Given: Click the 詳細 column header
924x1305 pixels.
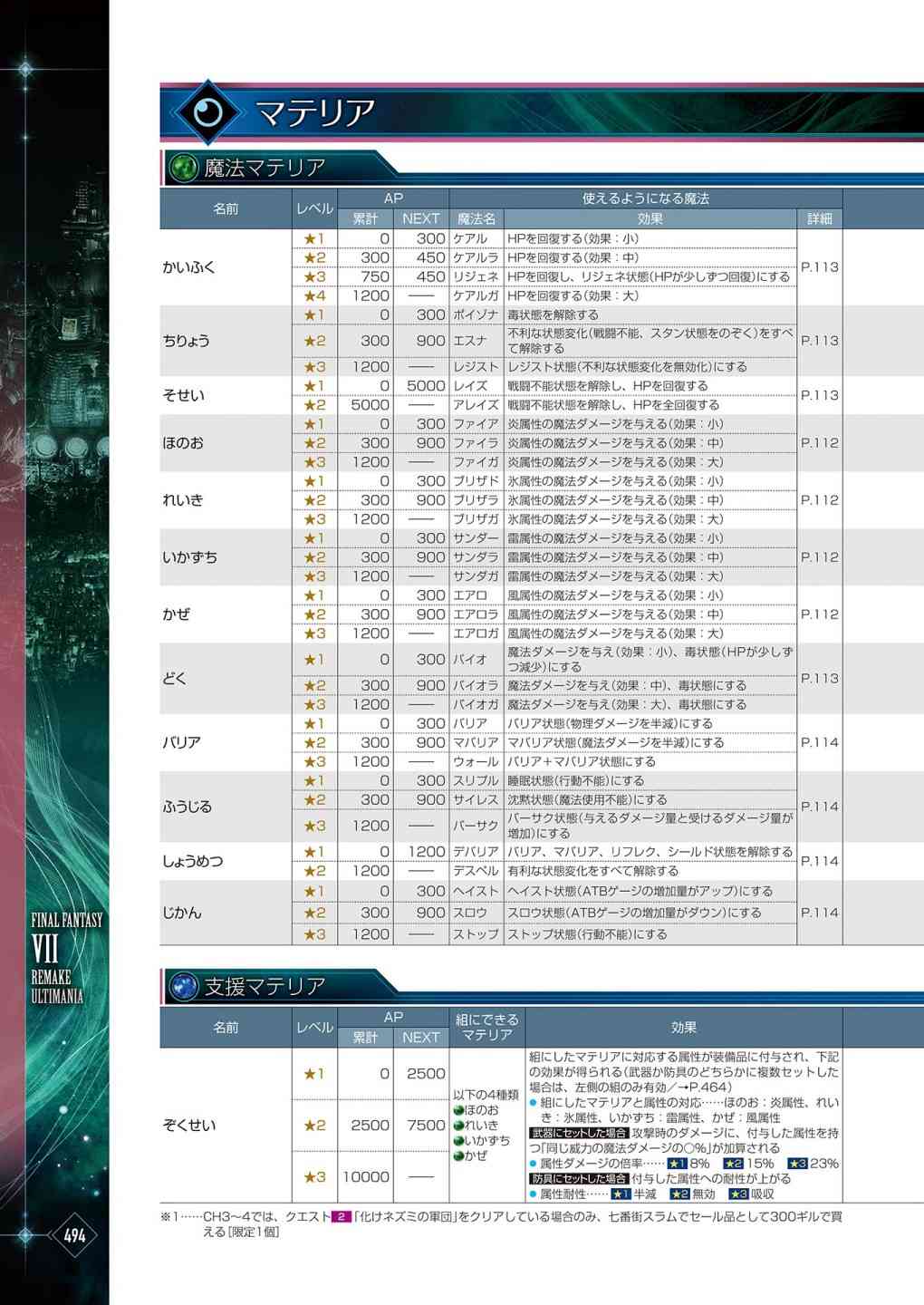Looking at the screenshot, I should (x=819, y=218).
